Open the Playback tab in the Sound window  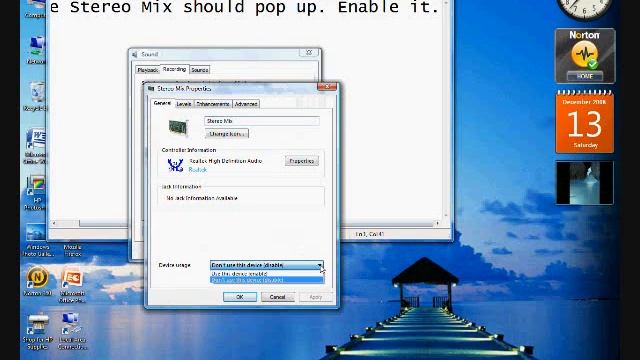click(147, 70)
